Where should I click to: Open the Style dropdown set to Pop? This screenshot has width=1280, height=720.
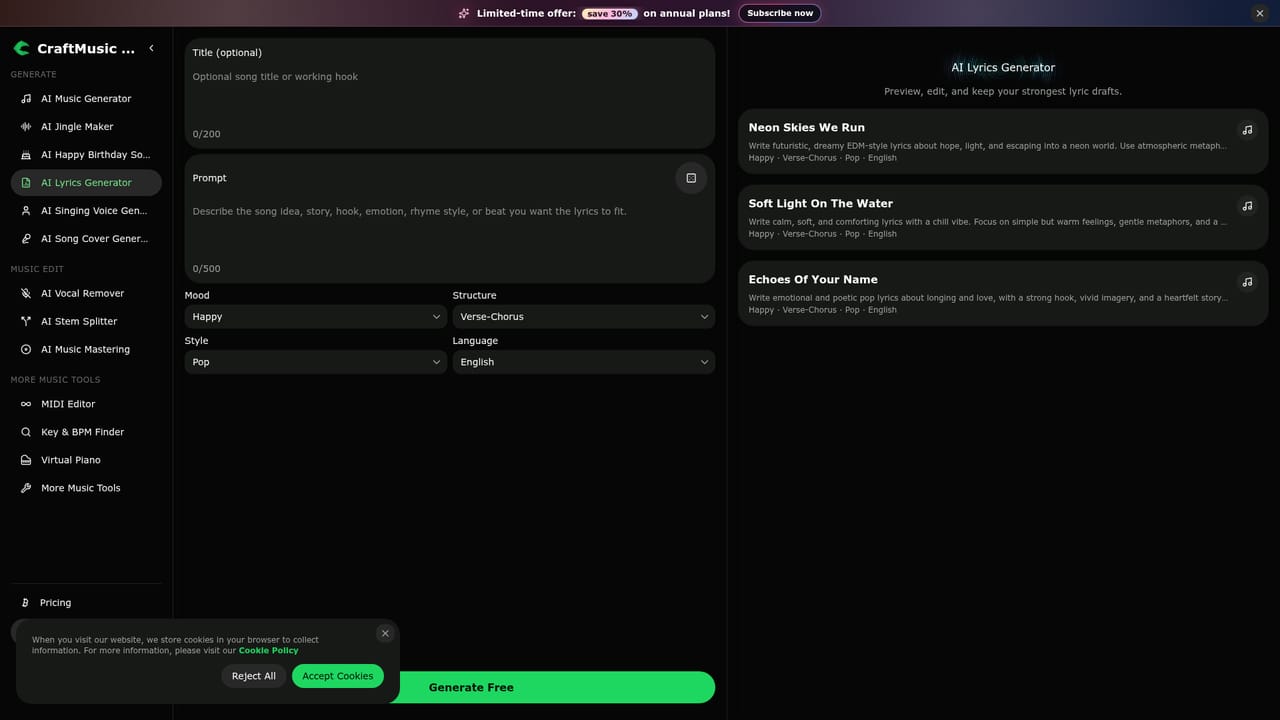[316, 362]
